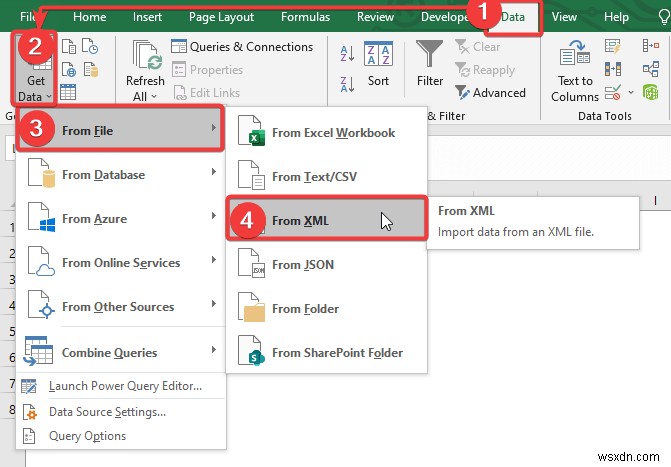671x467 pixels.
Task: Choose From Text/CSV in the submenu
Action: 327,176
